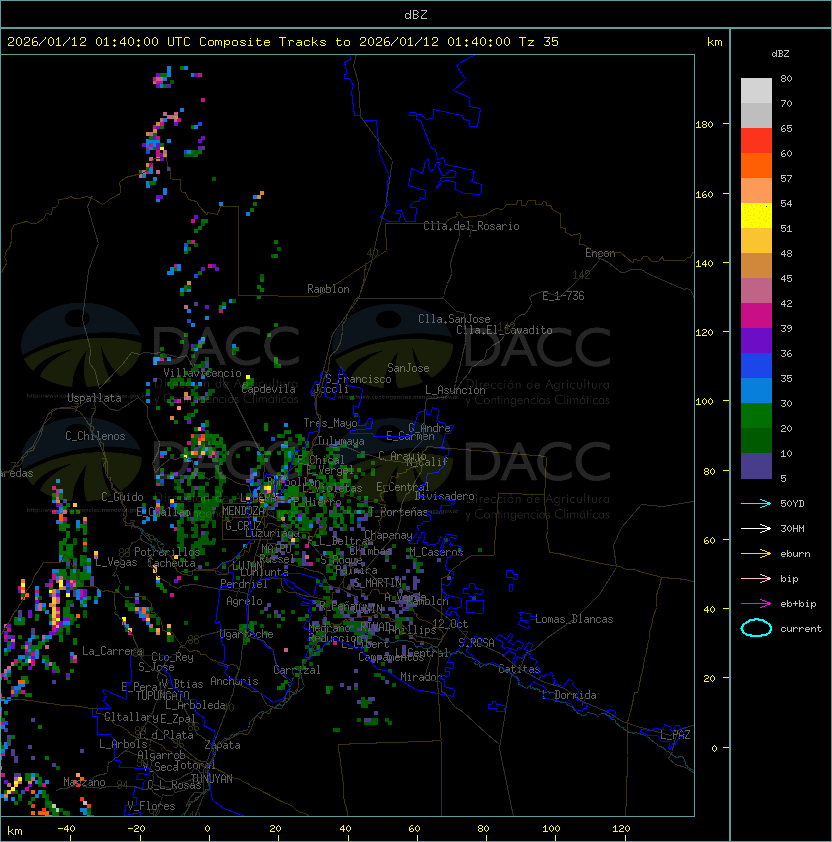Click the Clla.SanJose place label
Viewport: 832px width, 842px height.
[454, 319]
